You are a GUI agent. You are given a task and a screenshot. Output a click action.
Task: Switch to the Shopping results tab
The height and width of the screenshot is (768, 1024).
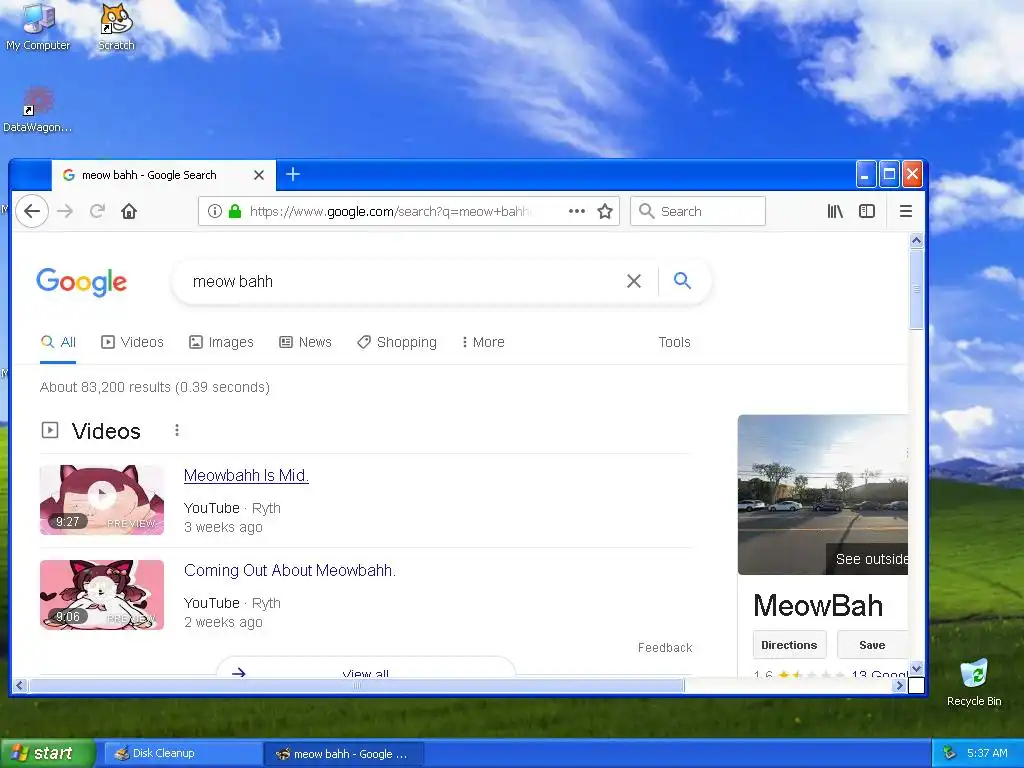(397, 342)
